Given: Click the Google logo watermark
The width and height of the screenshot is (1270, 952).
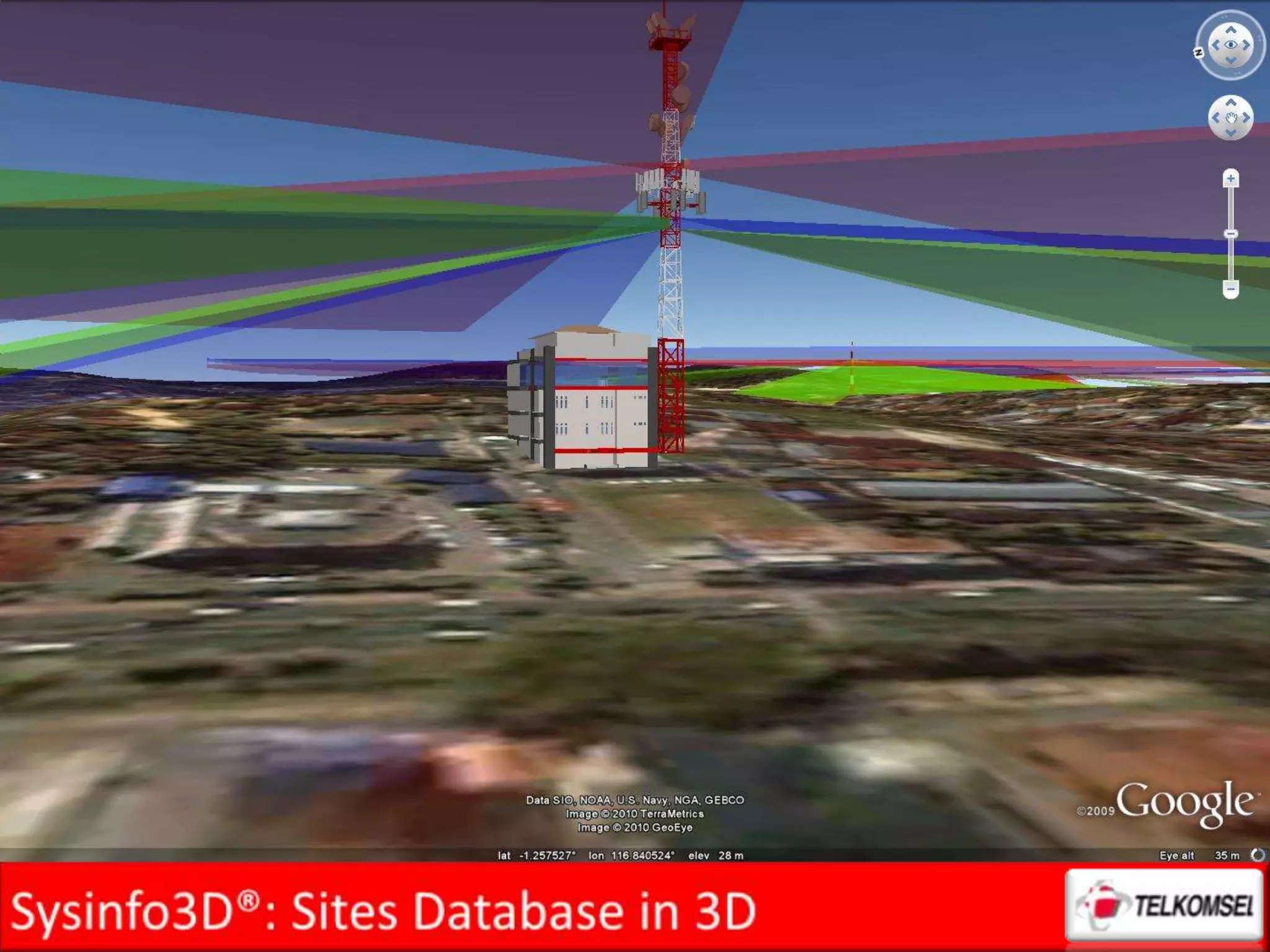Looking at the screenshot, I should pos(1184,803).
